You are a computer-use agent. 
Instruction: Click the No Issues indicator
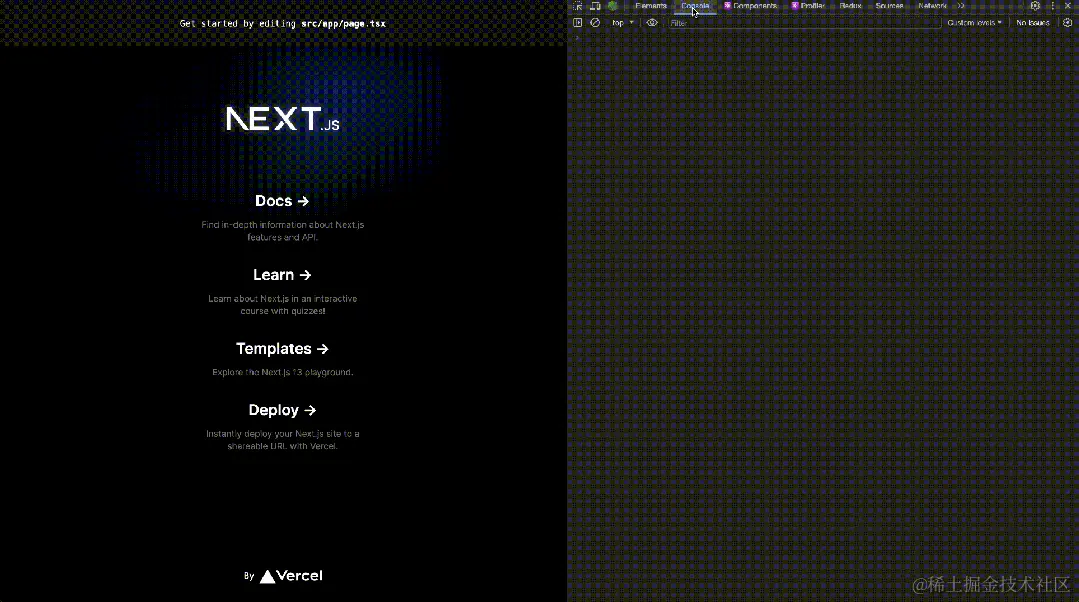[1033, 23]
